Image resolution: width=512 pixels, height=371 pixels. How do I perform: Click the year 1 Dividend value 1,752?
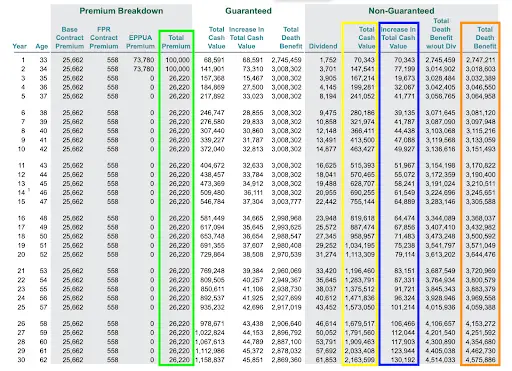pos(328,60)
